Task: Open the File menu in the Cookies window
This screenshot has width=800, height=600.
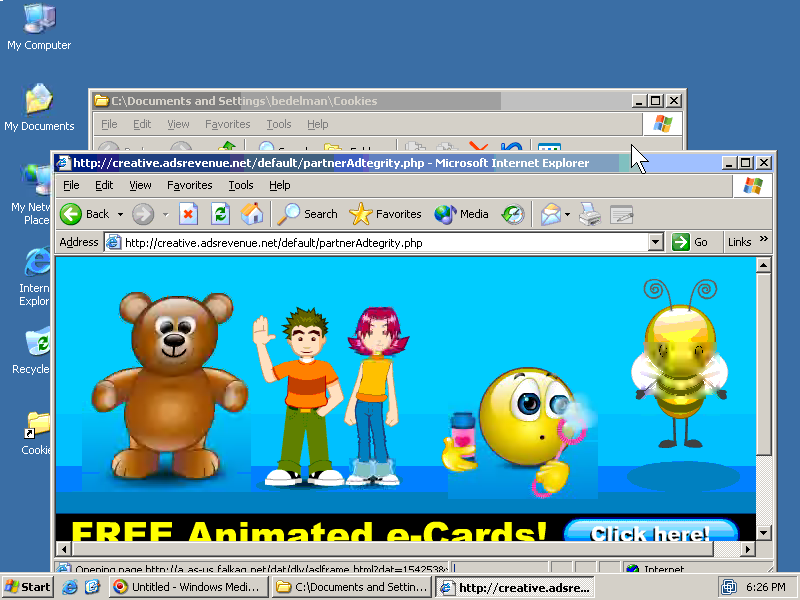Action: pyautogui.click(x=109, y=124)
